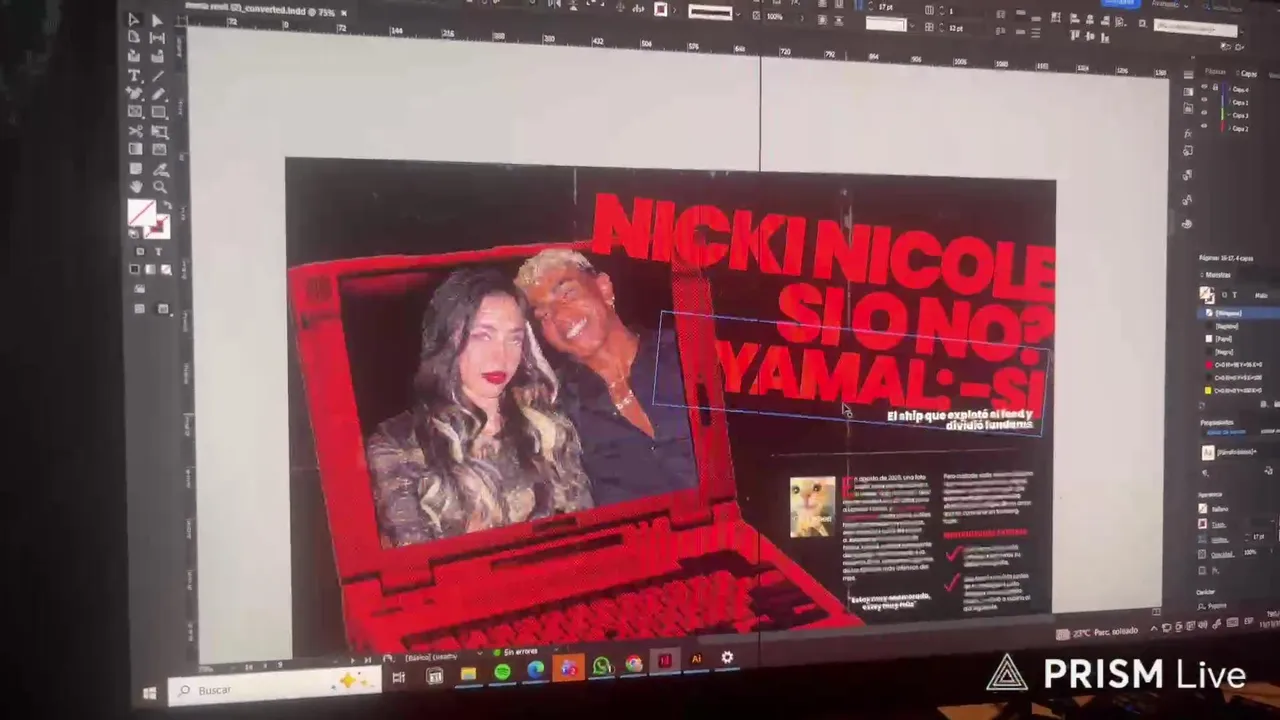Select the Hand tool
The image size is (1280, 720).
(x=135, y=186)
